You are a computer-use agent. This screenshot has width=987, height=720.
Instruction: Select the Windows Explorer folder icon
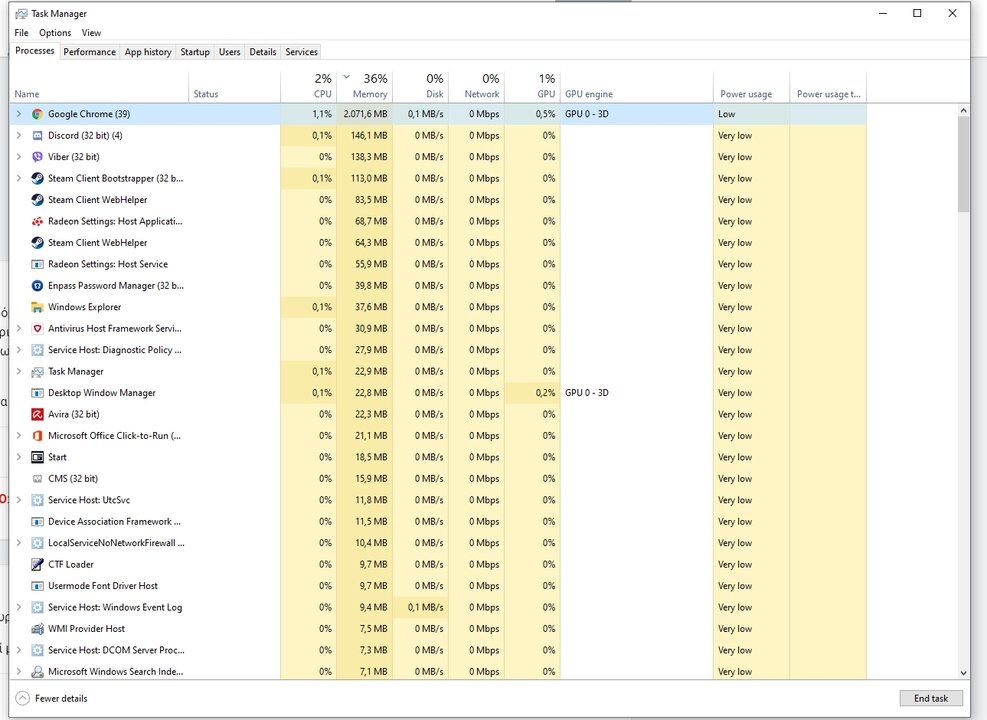[37, 307]
